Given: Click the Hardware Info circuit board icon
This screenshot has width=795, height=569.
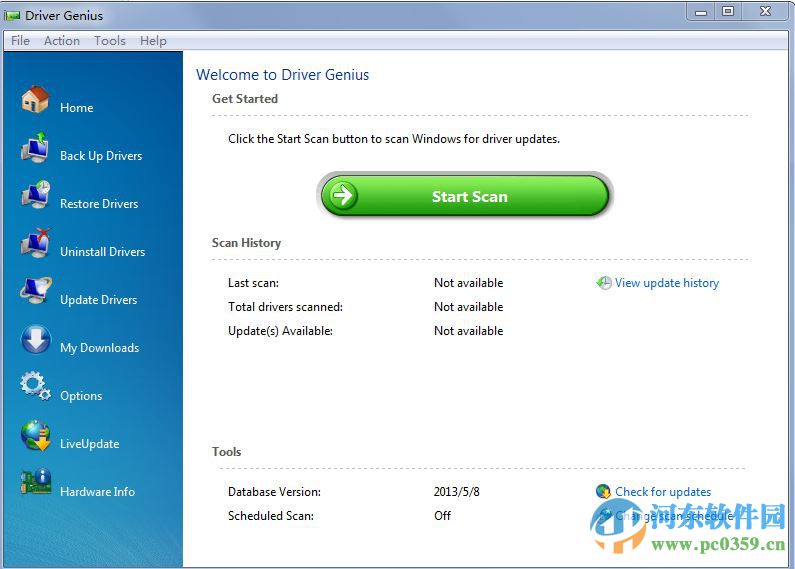Looking at the screenshot, I should (x=35, y=482).
